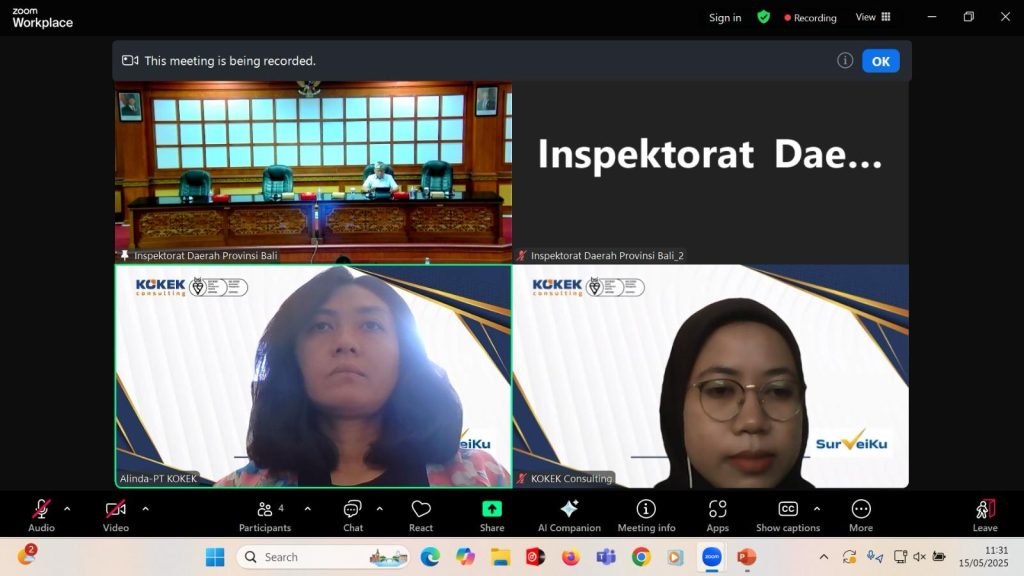1024x576 pixels.
Task: Click the battery icon in the system tray
Action: pos(939,557)
